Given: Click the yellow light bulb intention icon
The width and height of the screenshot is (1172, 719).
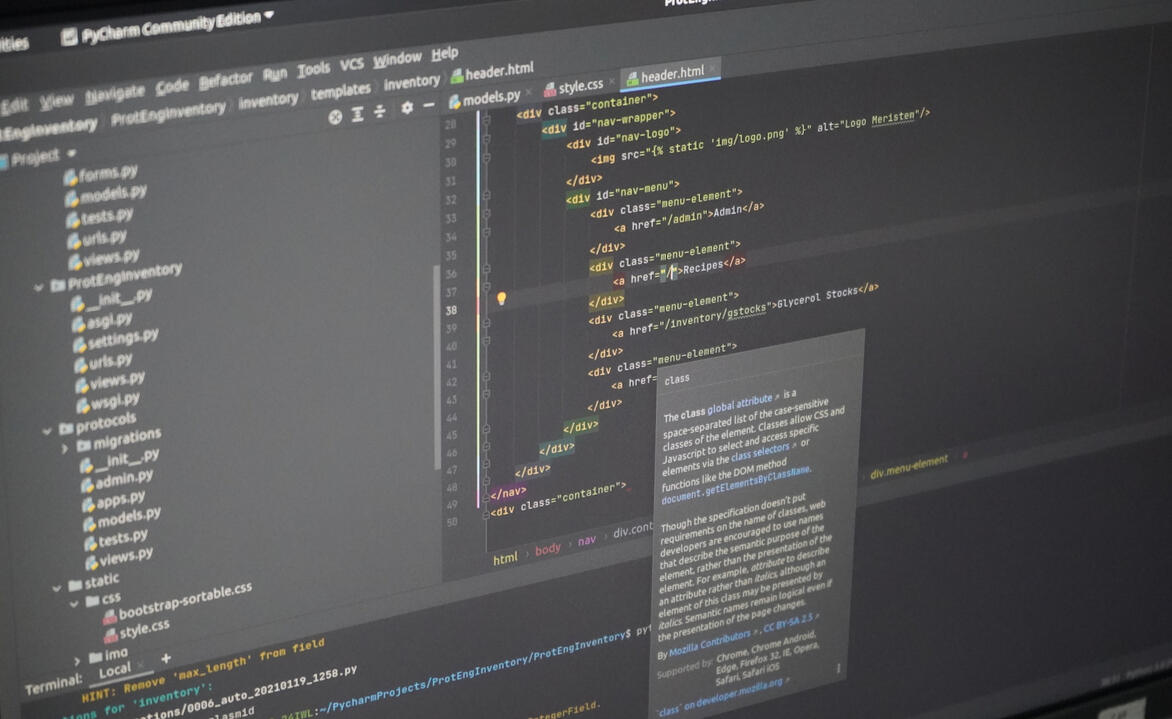Looking at the screenshot, I should click(x=502, y=298).
